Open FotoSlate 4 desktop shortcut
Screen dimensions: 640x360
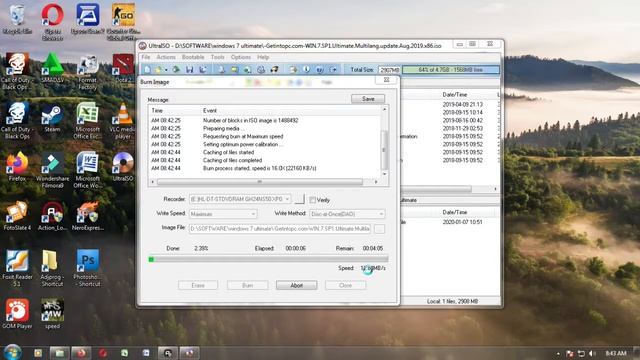[x=17, y=216]
